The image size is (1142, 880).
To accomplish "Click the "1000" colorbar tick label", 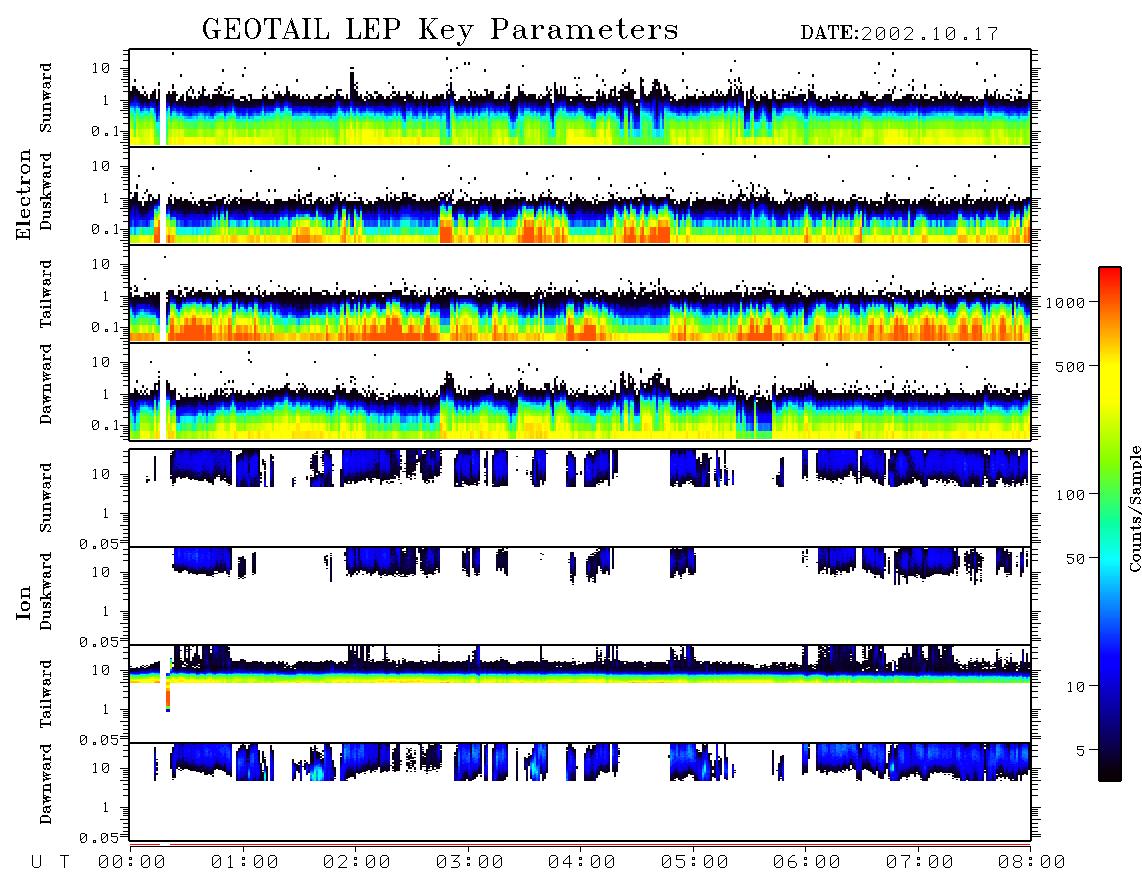I will coord(1065,303).
